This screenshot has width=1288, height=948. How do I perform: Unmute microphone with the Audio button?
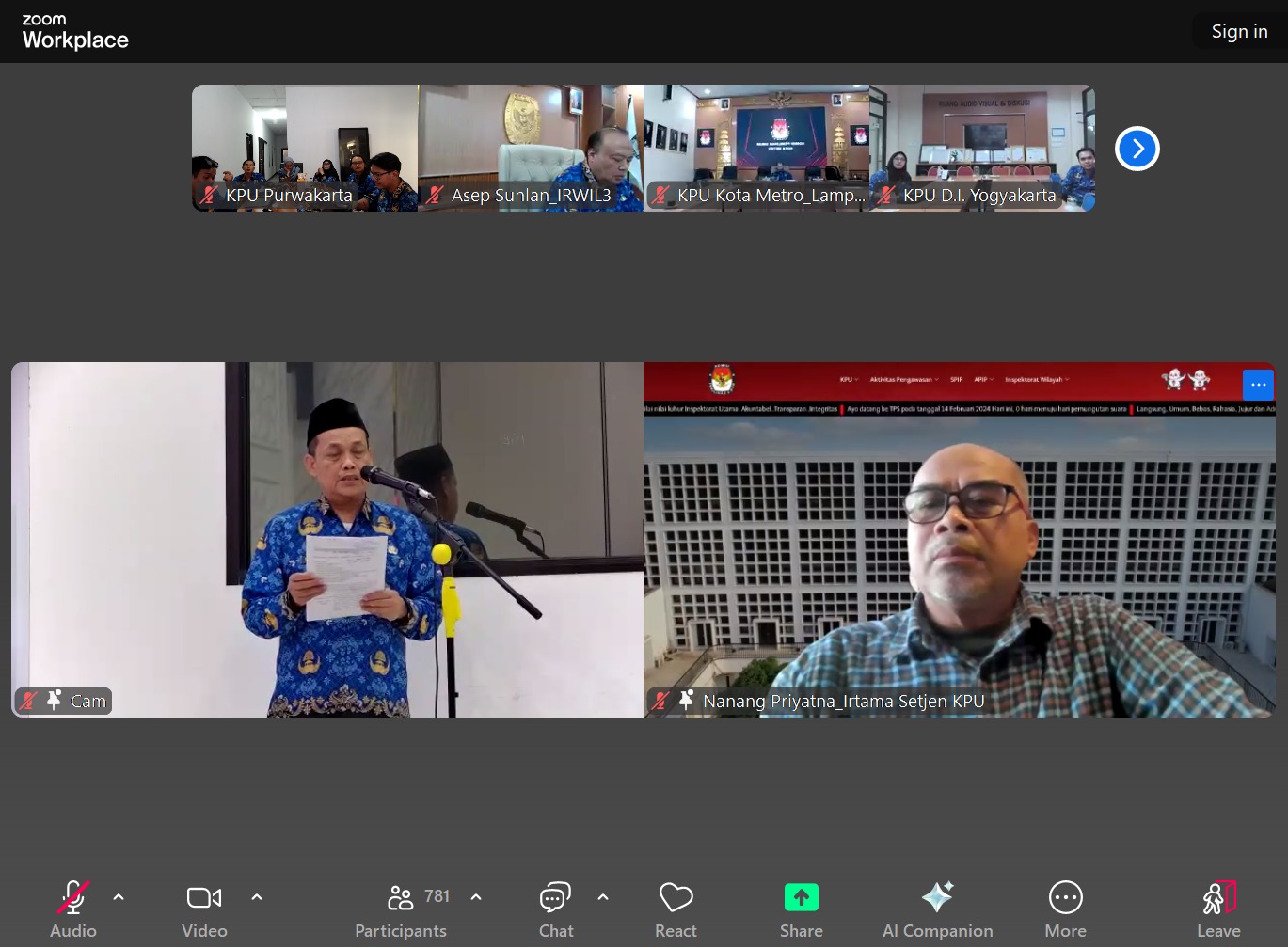pos(73,908)
